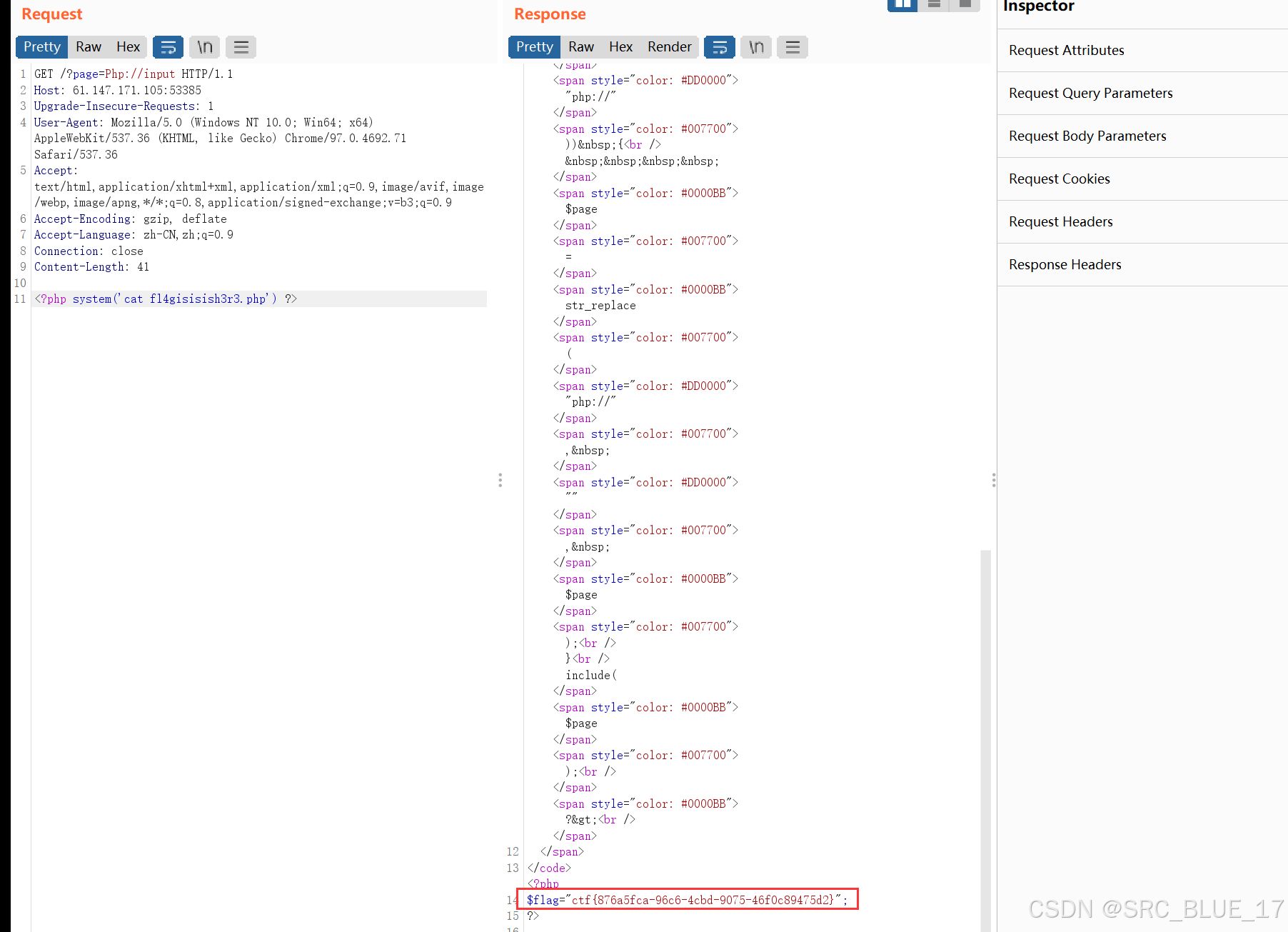The width and height of the screenshot is (1288, 932).
Task: Click the highlighted $flag line in the Response
Action: pos(685,900)
